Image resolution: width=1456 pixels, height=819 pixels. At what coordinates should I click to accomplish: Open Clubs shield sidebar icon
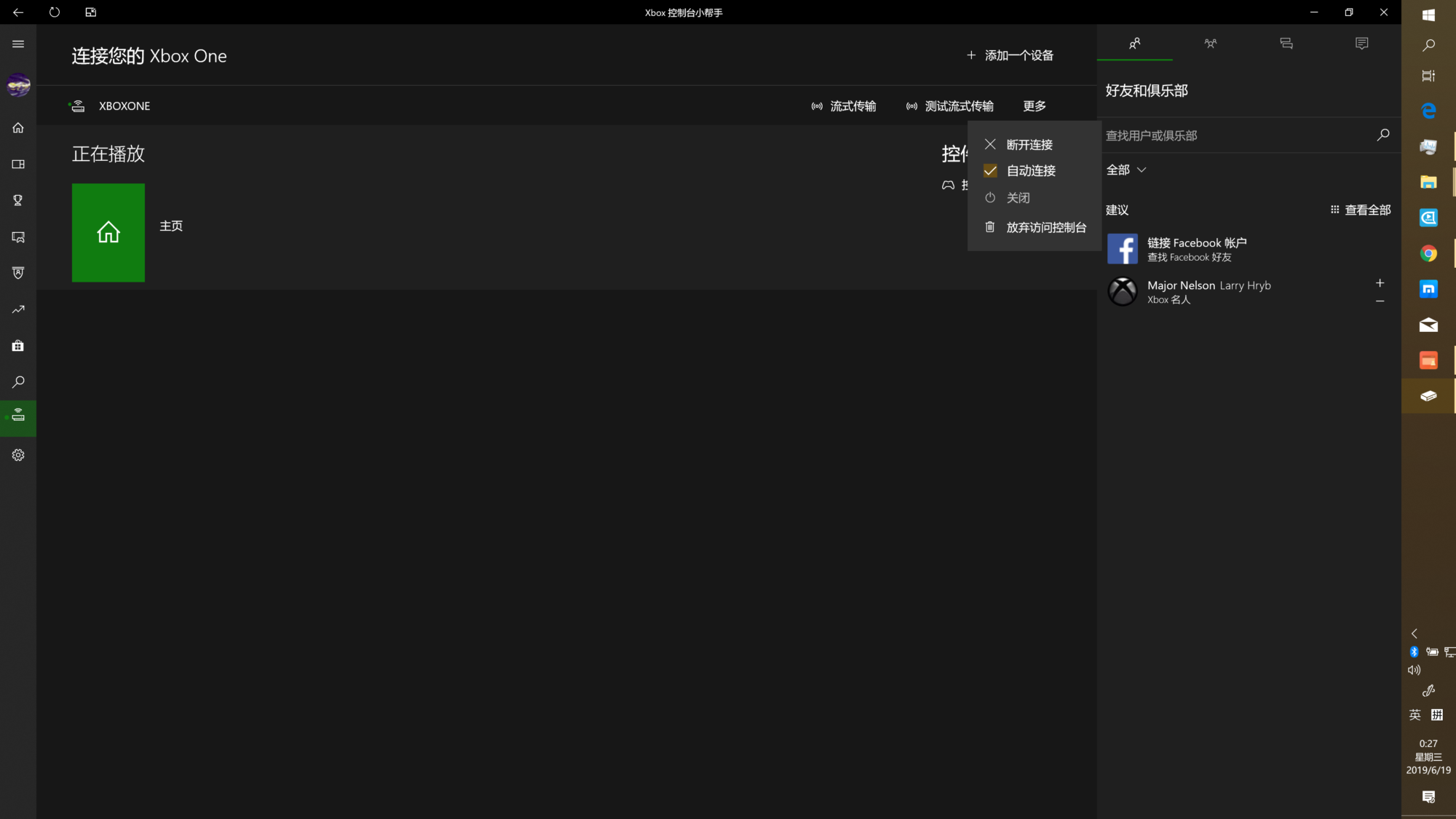point(18,273)
